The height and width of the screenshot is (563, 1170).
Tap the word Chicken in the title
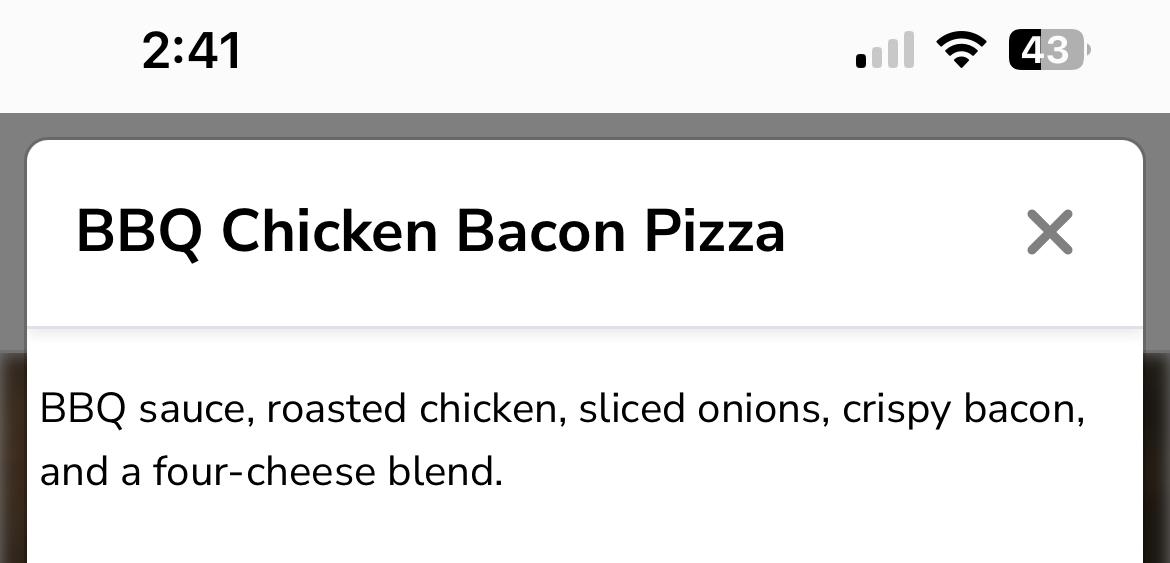[329, 233]
